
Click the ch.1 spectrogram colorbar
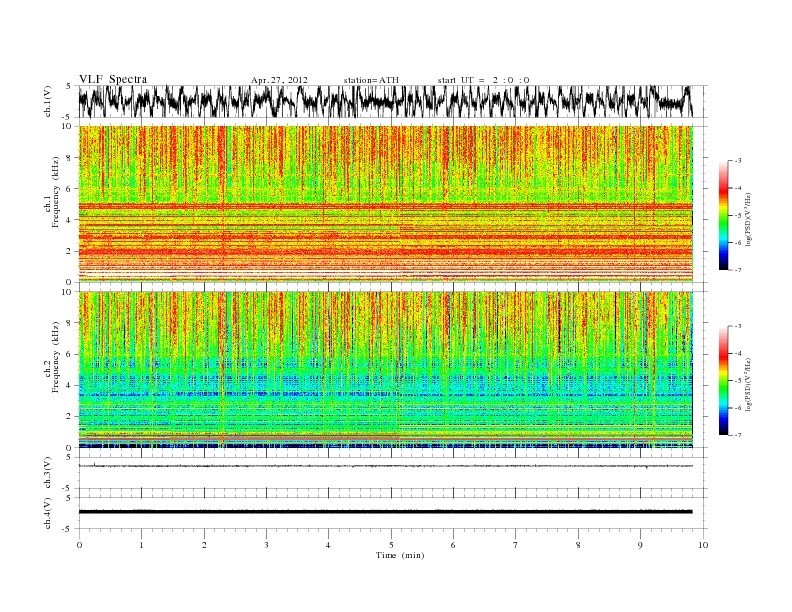pyautogui.click(x=724, y=216)
